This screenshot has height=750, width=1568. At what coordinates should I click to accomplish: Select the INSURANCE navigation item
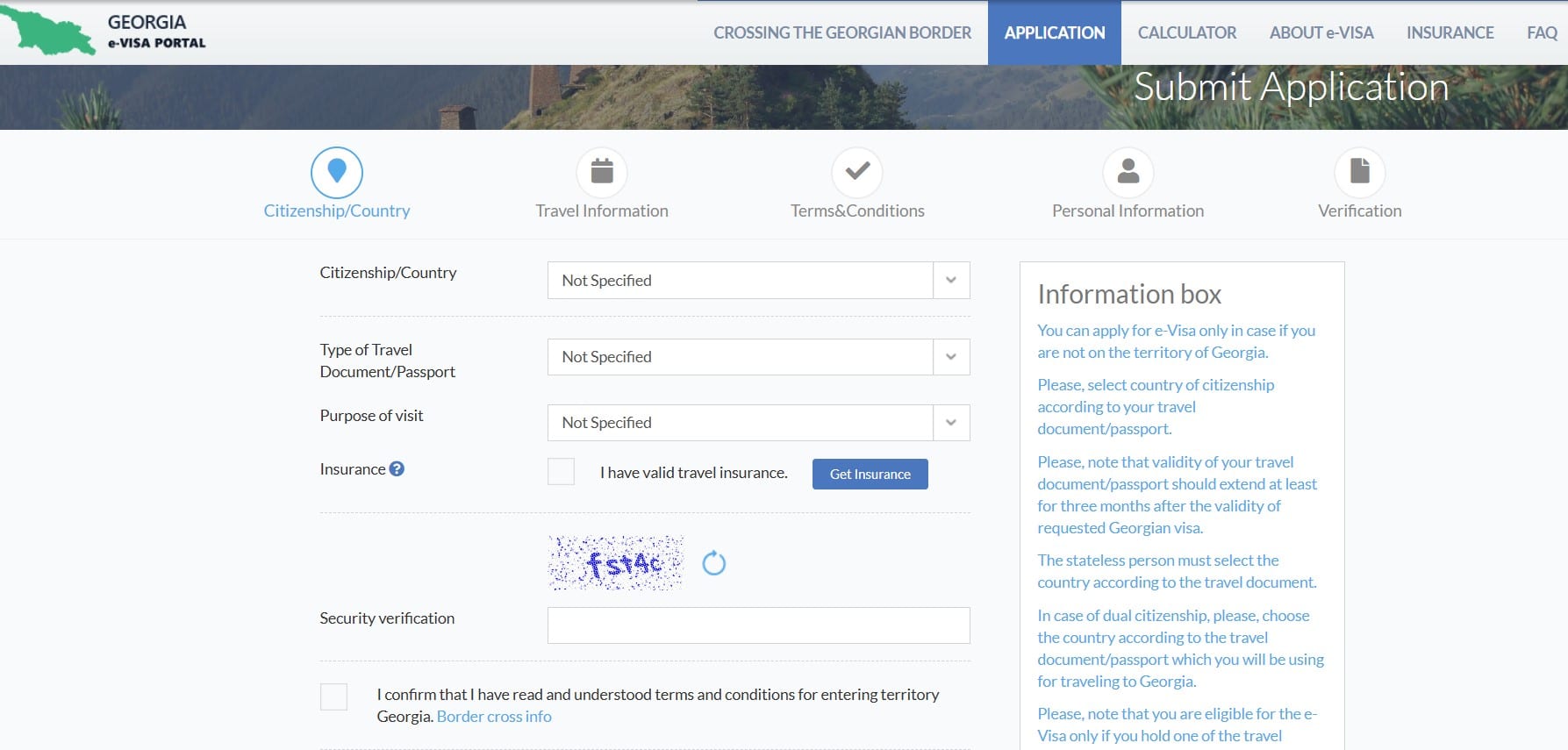tap(1450, 32)
